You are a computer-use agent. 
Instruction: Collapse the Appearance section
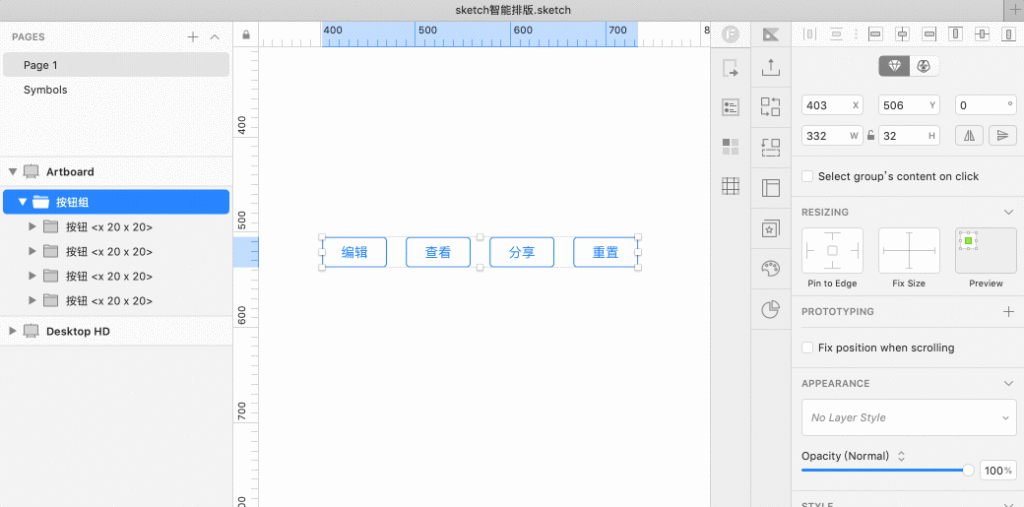(1008, 384)
